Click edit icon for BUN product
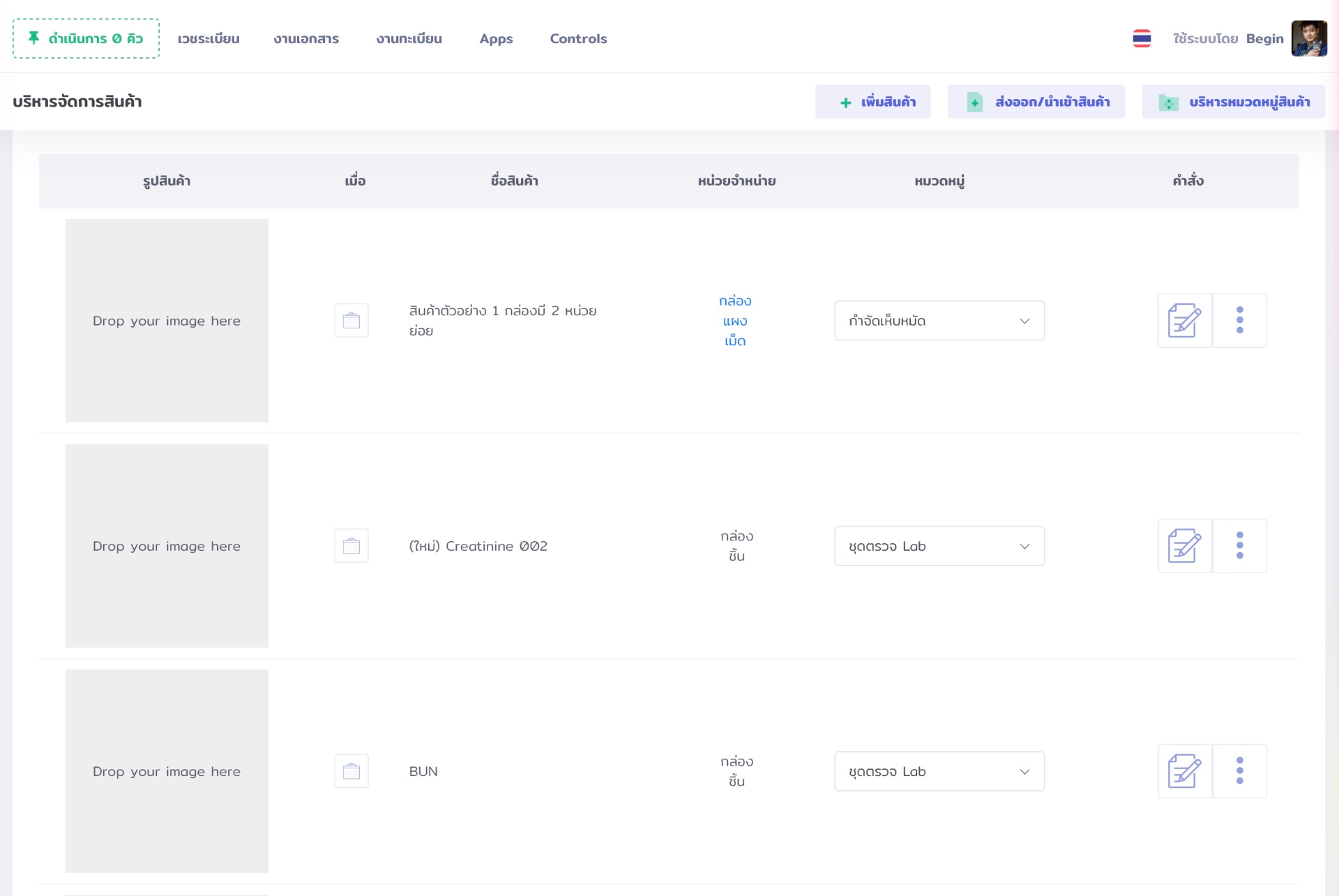 [x=1184, y=771]
